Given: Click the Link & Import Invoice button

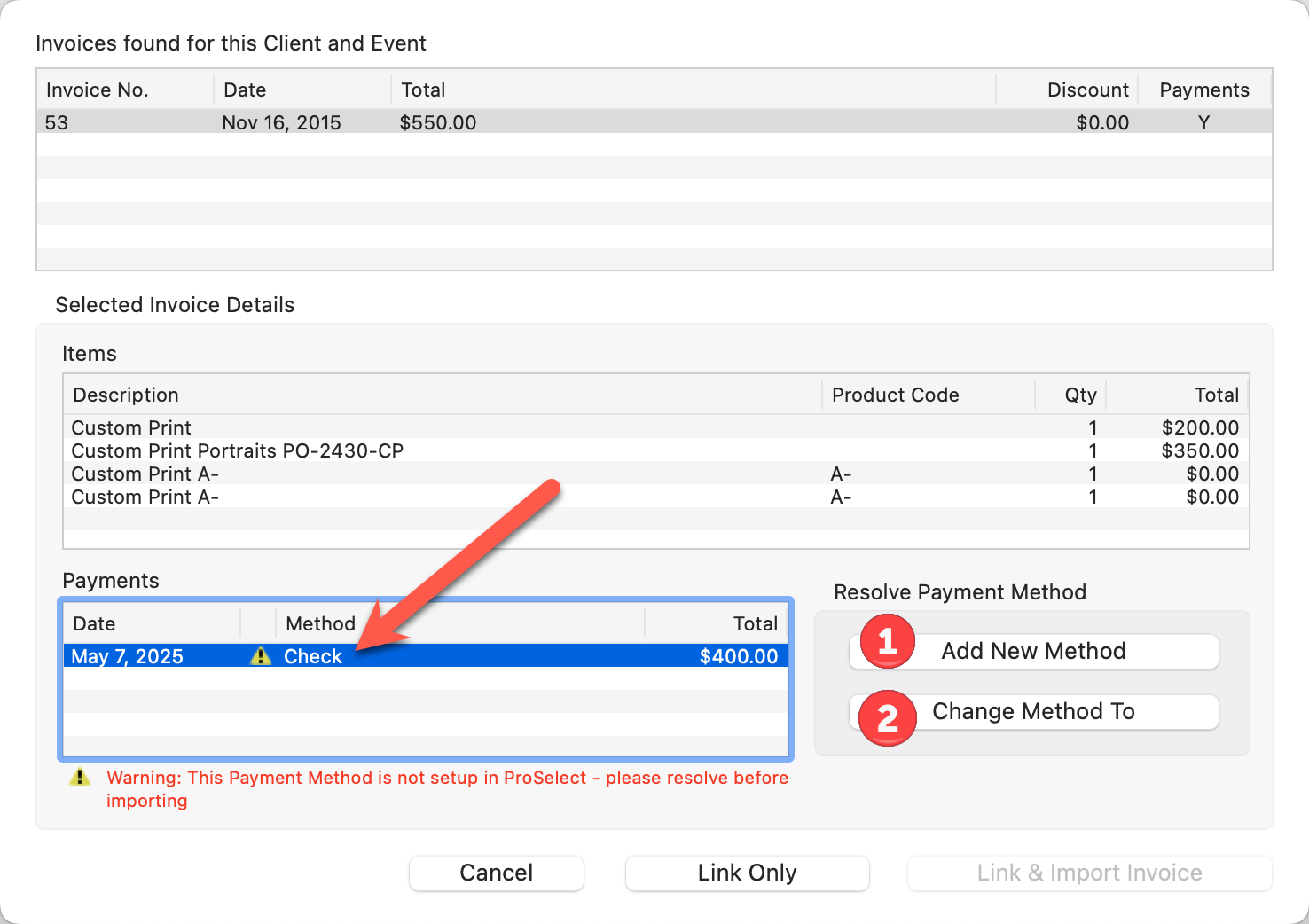Looking at the screenshot, I should tap(1089, 873).
